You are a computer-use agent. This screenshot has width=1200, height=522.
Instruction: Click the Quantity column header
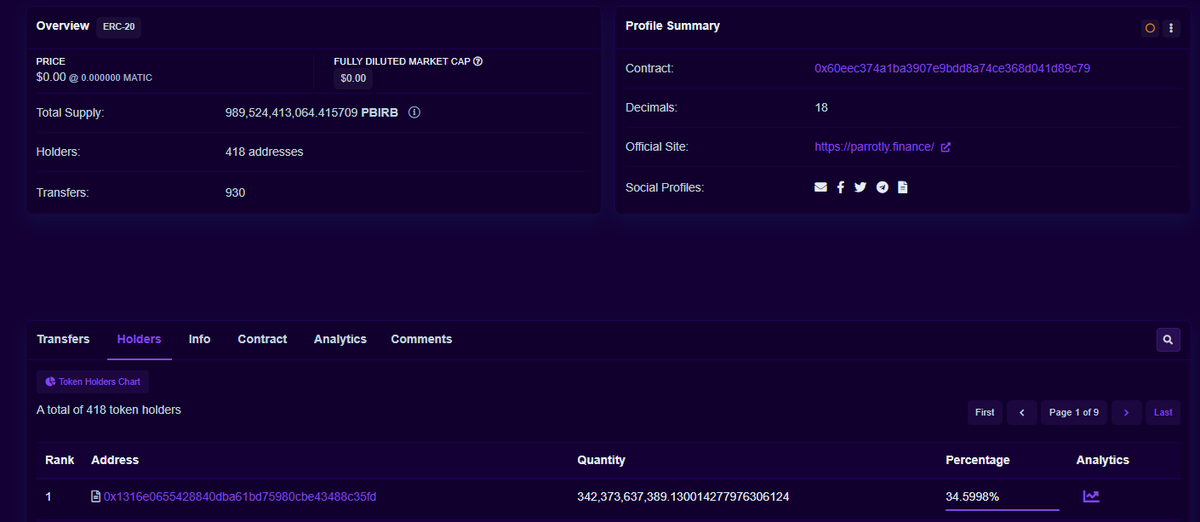coord(601,460)
